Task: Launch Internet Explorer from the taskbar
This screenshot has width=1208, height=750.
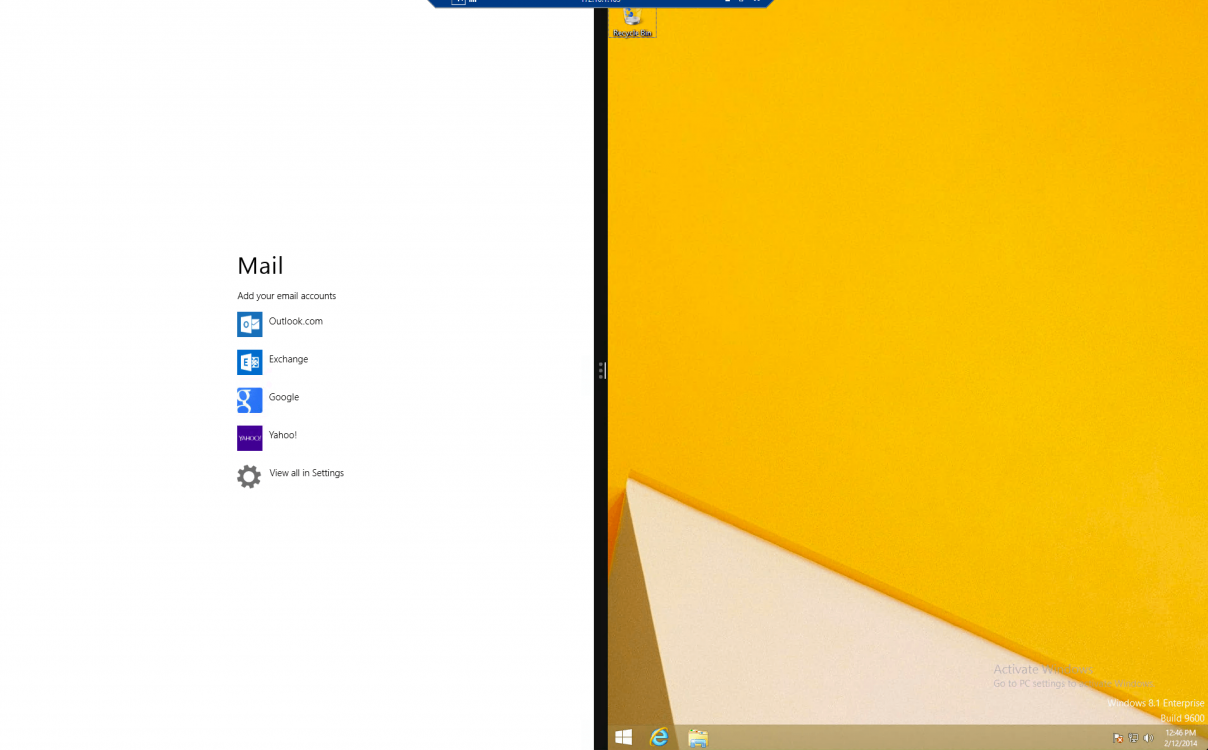Action: pos(659,737)
